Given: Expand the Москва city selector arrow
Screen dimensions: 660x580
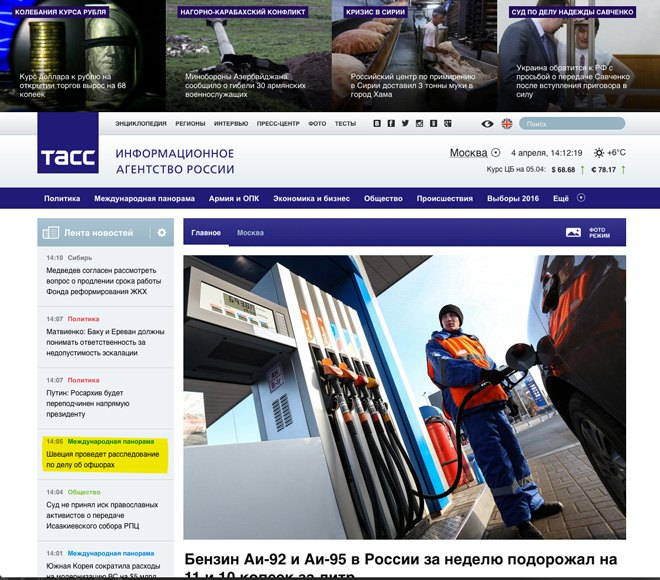Looking at the screenshot, I should pyautogui.click(x=496, y=153).
